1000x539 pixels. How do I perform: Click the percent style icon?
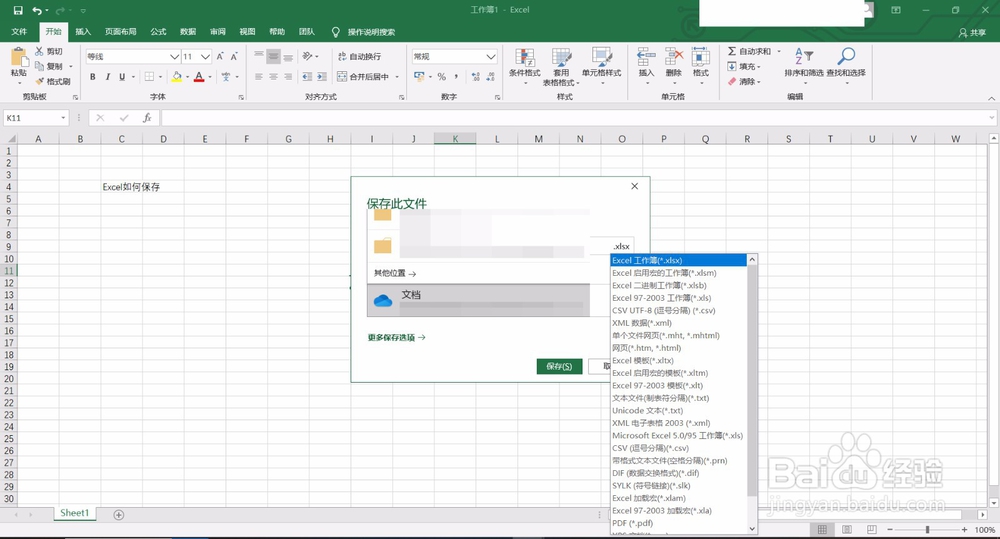pos(441,77)
